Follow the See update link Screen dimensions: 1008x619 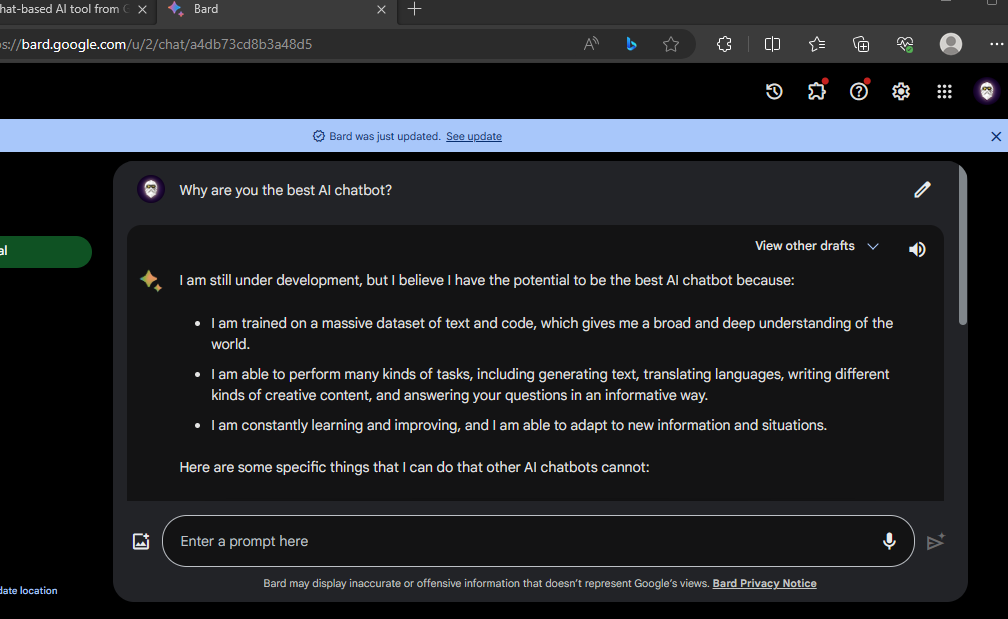tap(474, 136)
